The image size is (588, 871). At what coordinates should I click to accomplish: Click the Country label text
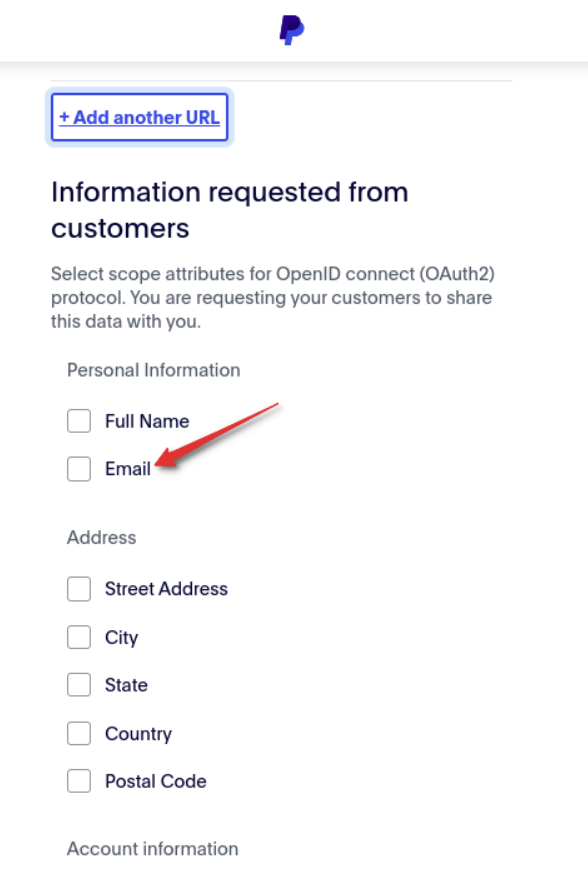pos(138,734)
